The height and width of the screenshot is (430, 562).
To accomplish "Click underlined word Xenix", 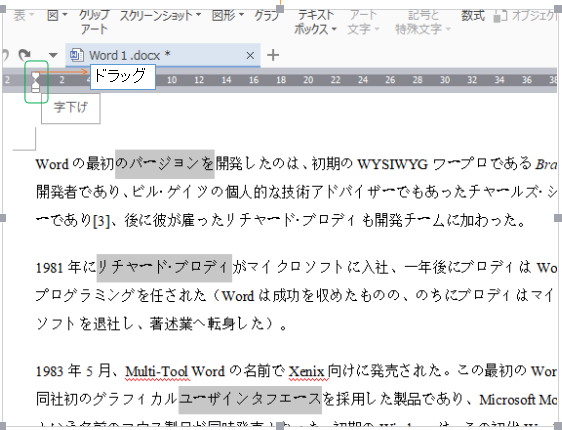I will 308,371.
